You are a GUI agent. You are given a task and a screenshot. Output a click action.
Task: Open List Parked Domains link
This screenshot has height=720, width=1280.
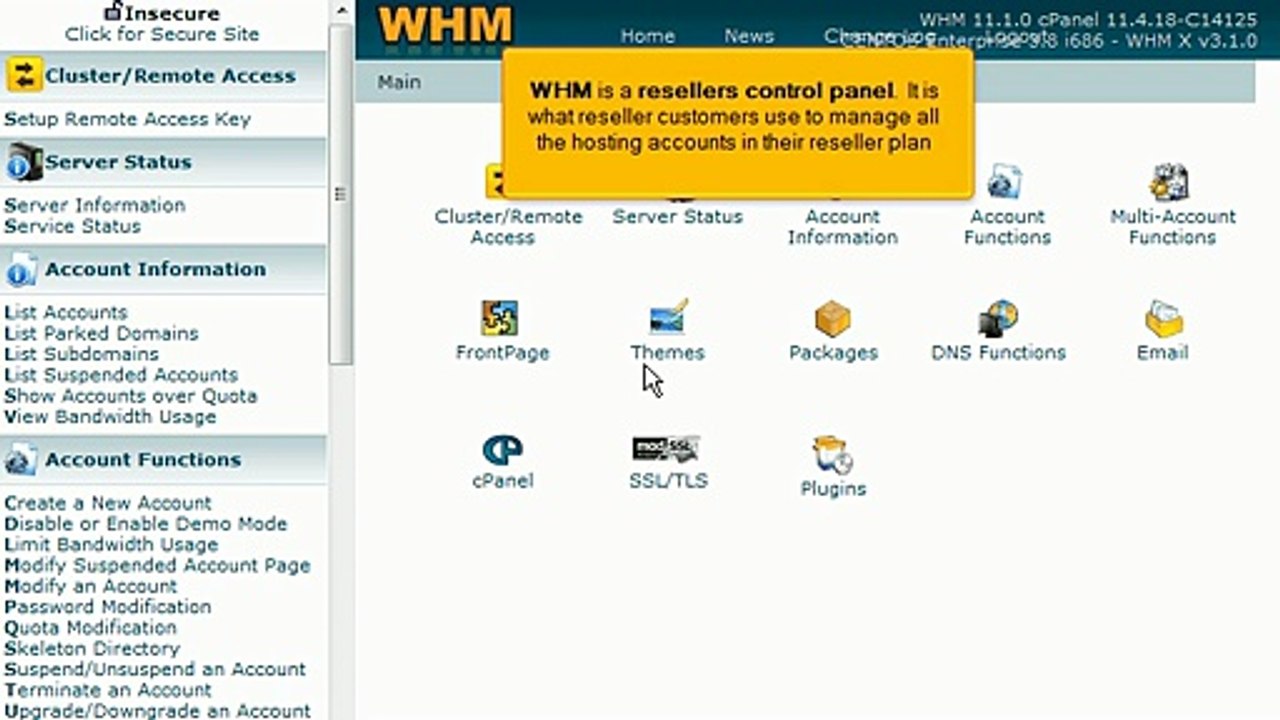(x=102, y=333)
